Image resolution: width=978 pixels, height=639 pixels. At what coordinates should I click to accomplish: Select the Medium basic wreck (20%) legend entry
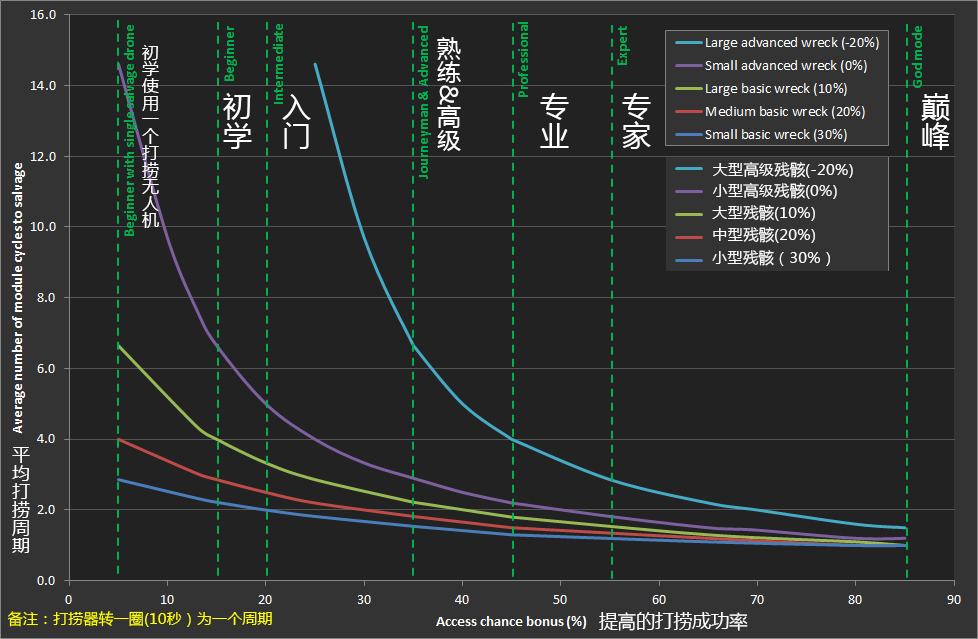pos(784,112)
